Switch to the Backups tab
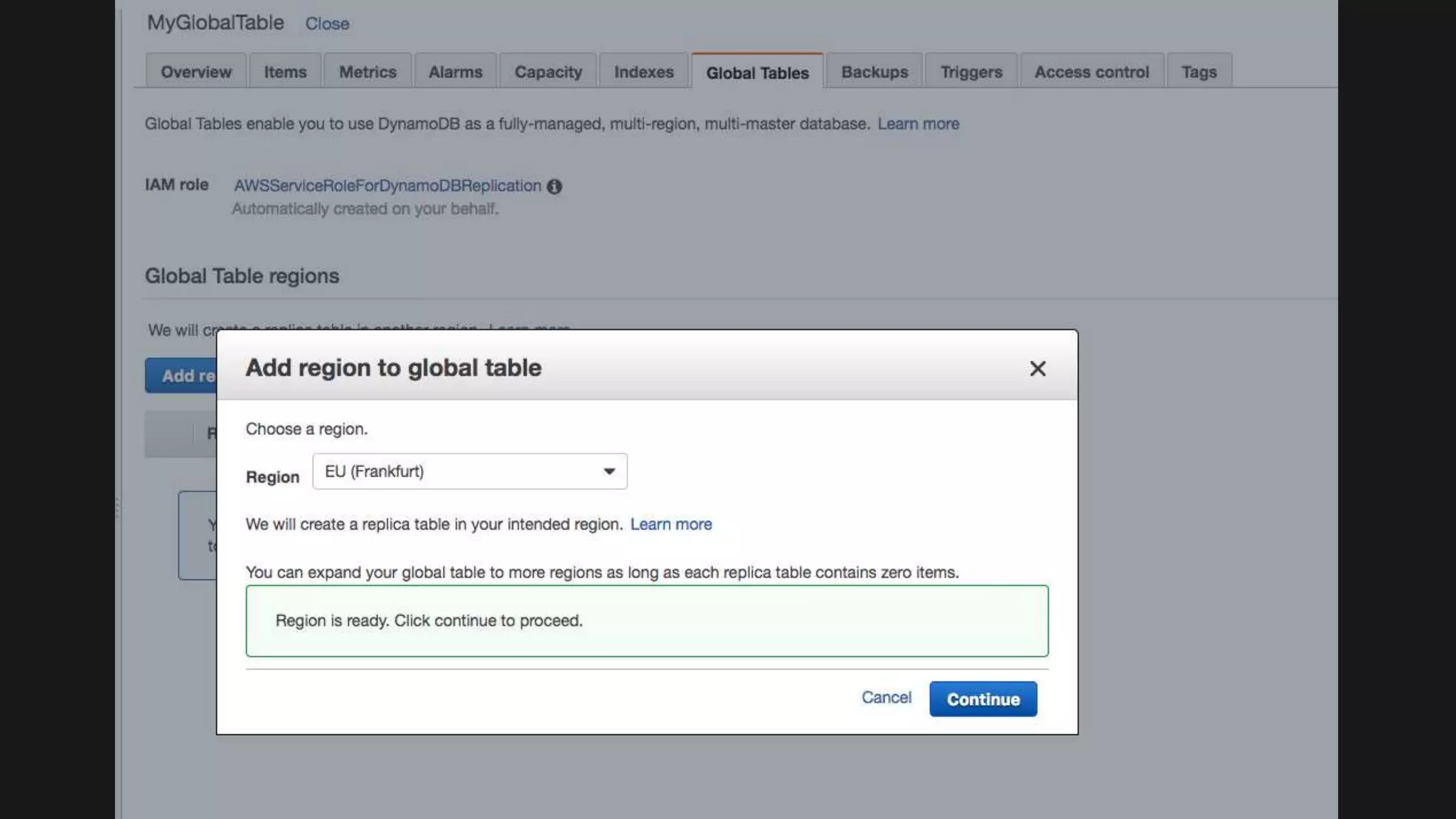 coord(874,72)
